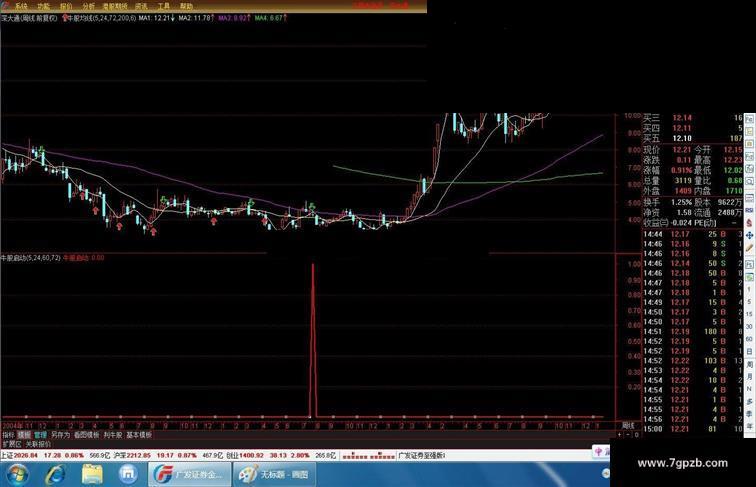Open the 系统 menu
Screen dimensions: 756x487
tap(20, 6)
